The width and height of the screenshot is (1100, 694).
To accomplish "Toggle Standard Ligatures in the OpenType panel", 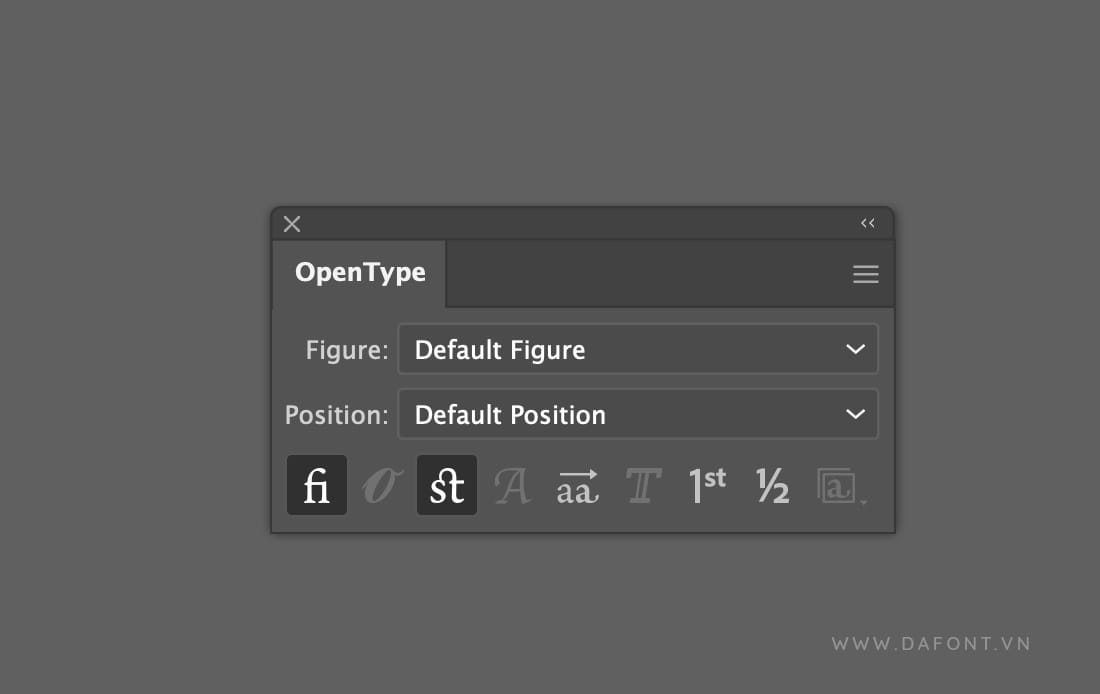I will (317, 485).
